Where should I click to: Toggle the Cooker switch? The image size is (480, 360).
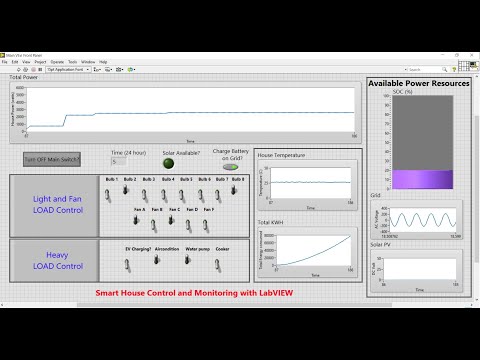(217, 265)
